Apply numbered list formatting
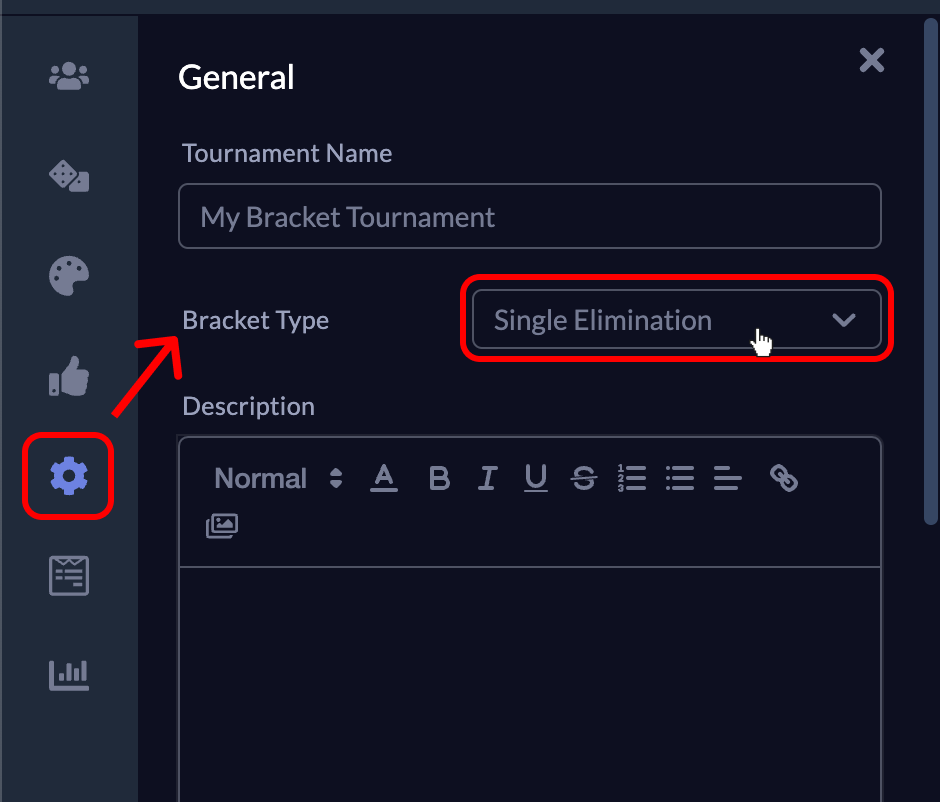Screen dimensions: 940x802 [x=632, y=478]
